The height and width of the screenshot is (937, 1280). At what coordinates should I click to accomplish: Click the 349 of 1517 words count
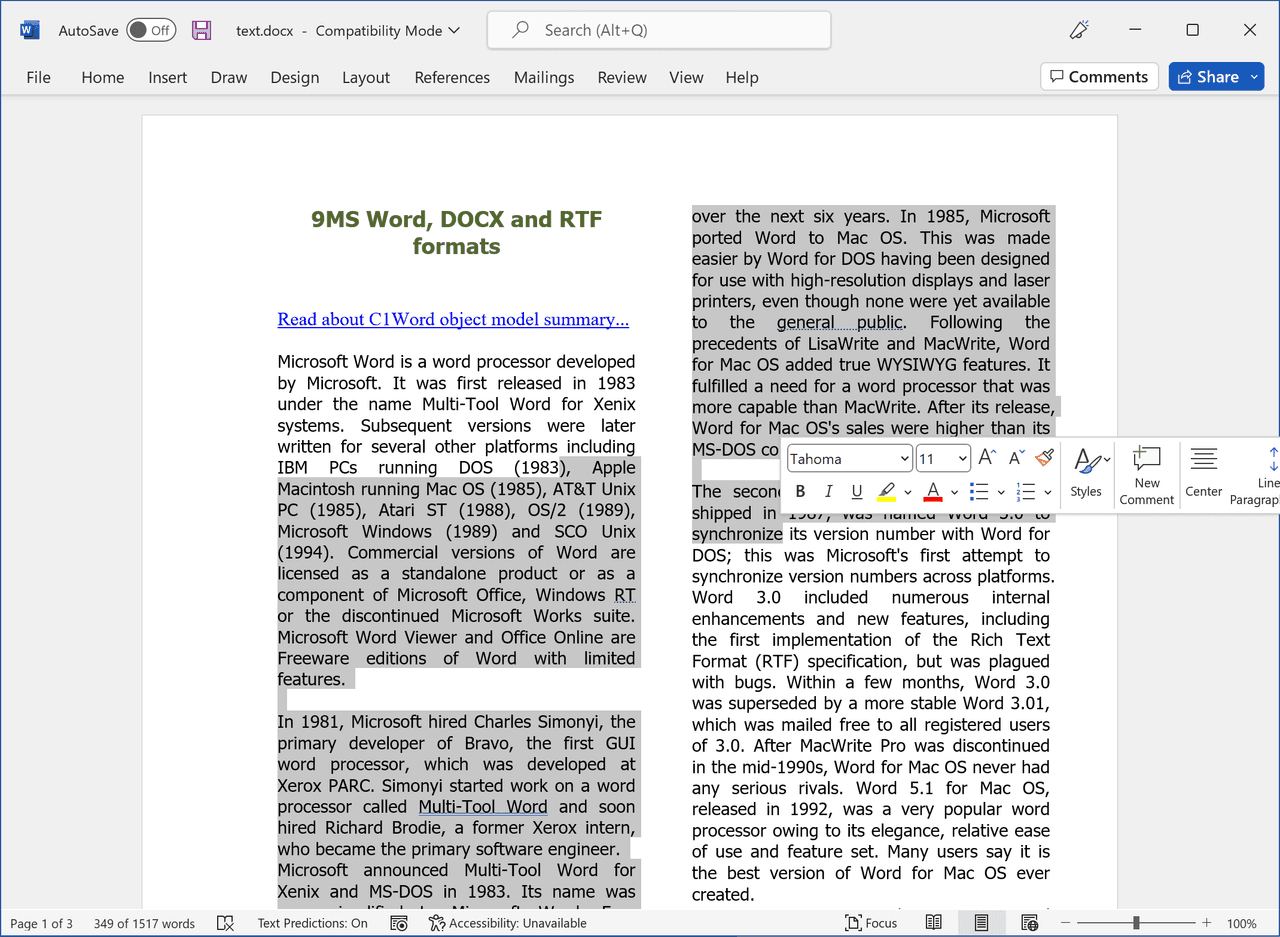pos(144,923)
